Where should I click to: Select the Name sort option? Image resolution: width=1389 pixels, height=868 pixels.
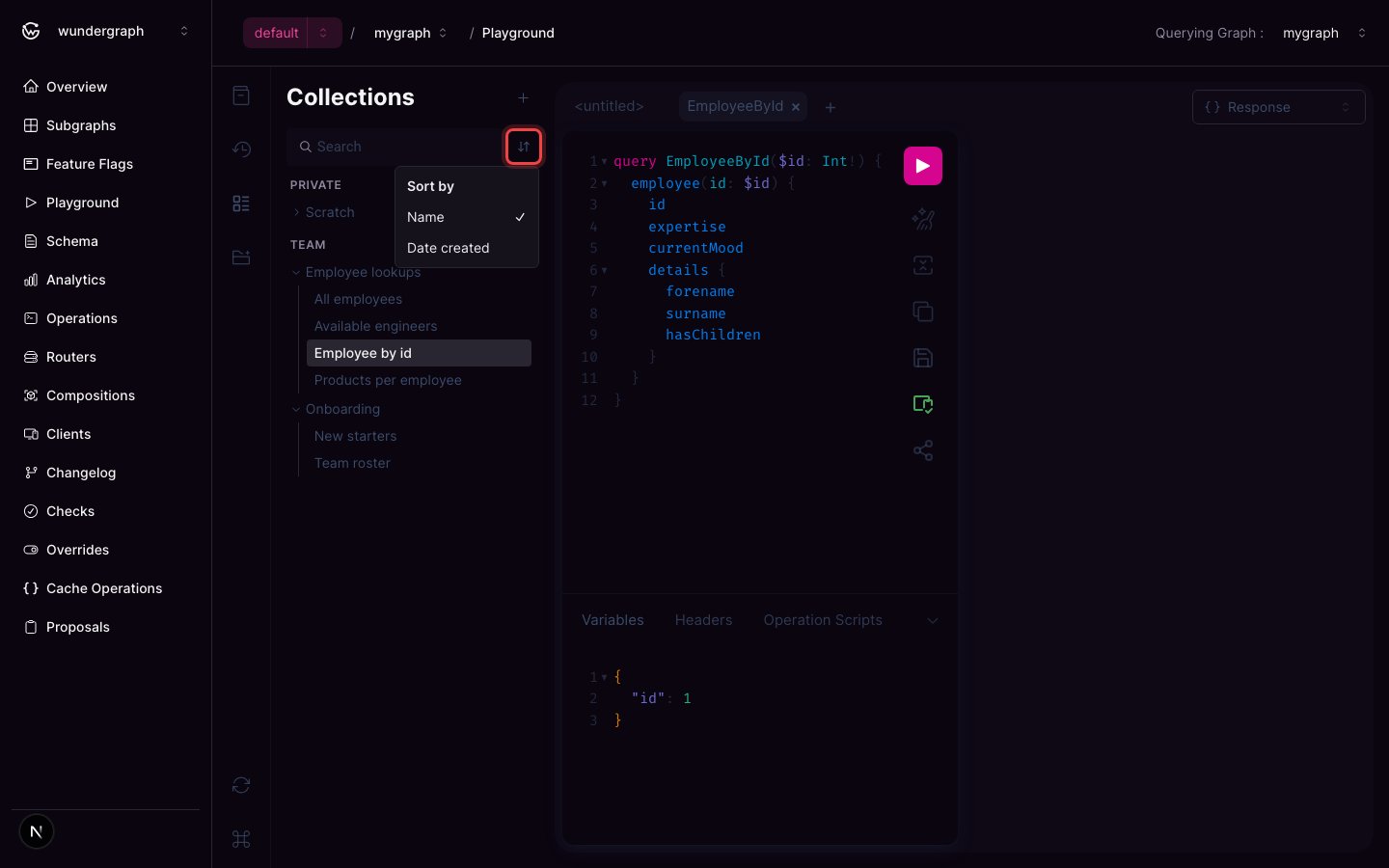tap(466, 217)
